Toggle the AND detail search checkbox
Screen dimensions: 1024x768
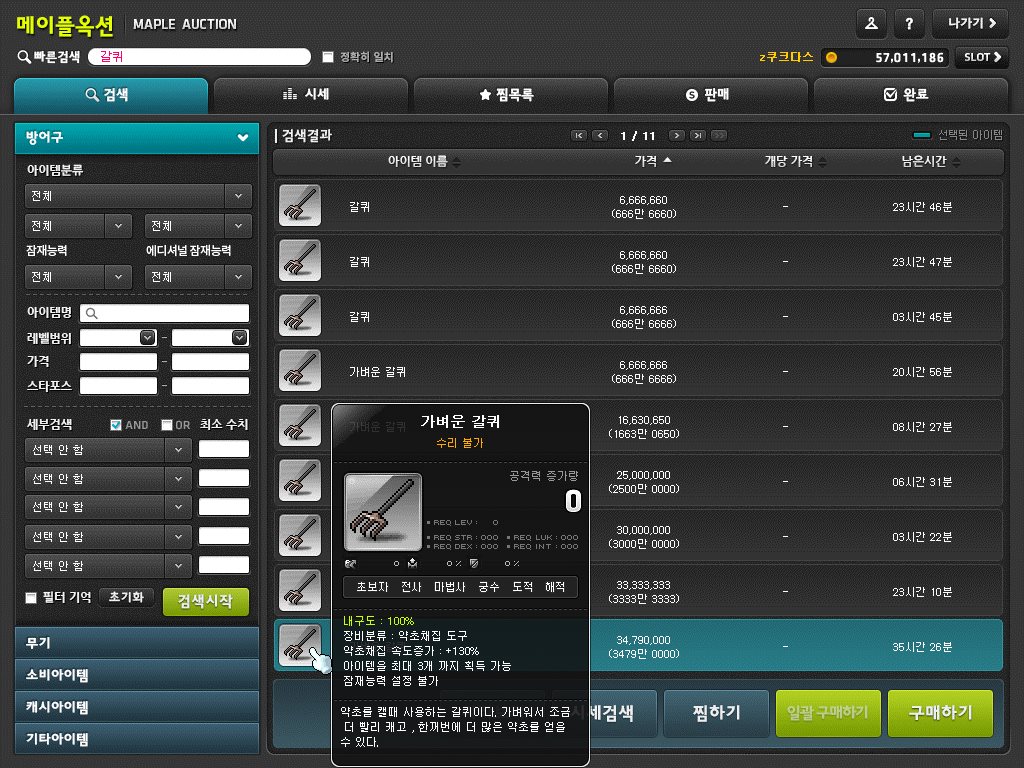point(116,425)
